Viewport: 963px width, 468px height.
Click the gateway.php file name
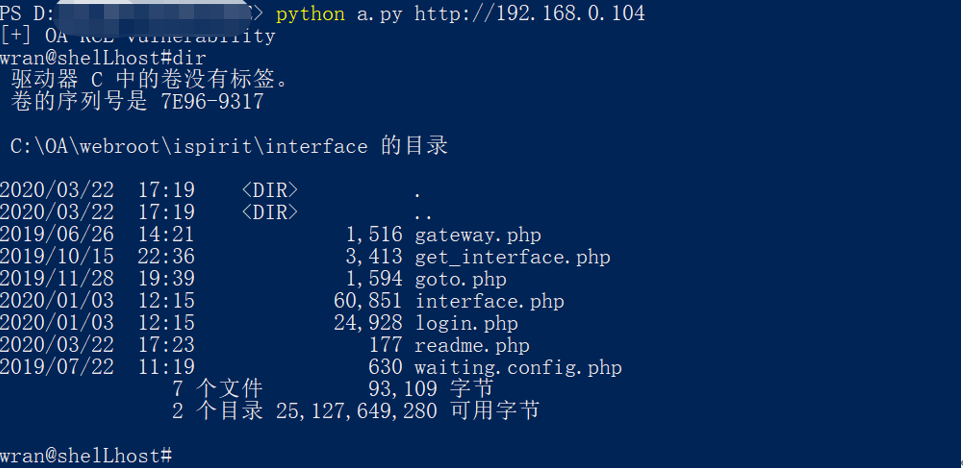coord(477,235)
